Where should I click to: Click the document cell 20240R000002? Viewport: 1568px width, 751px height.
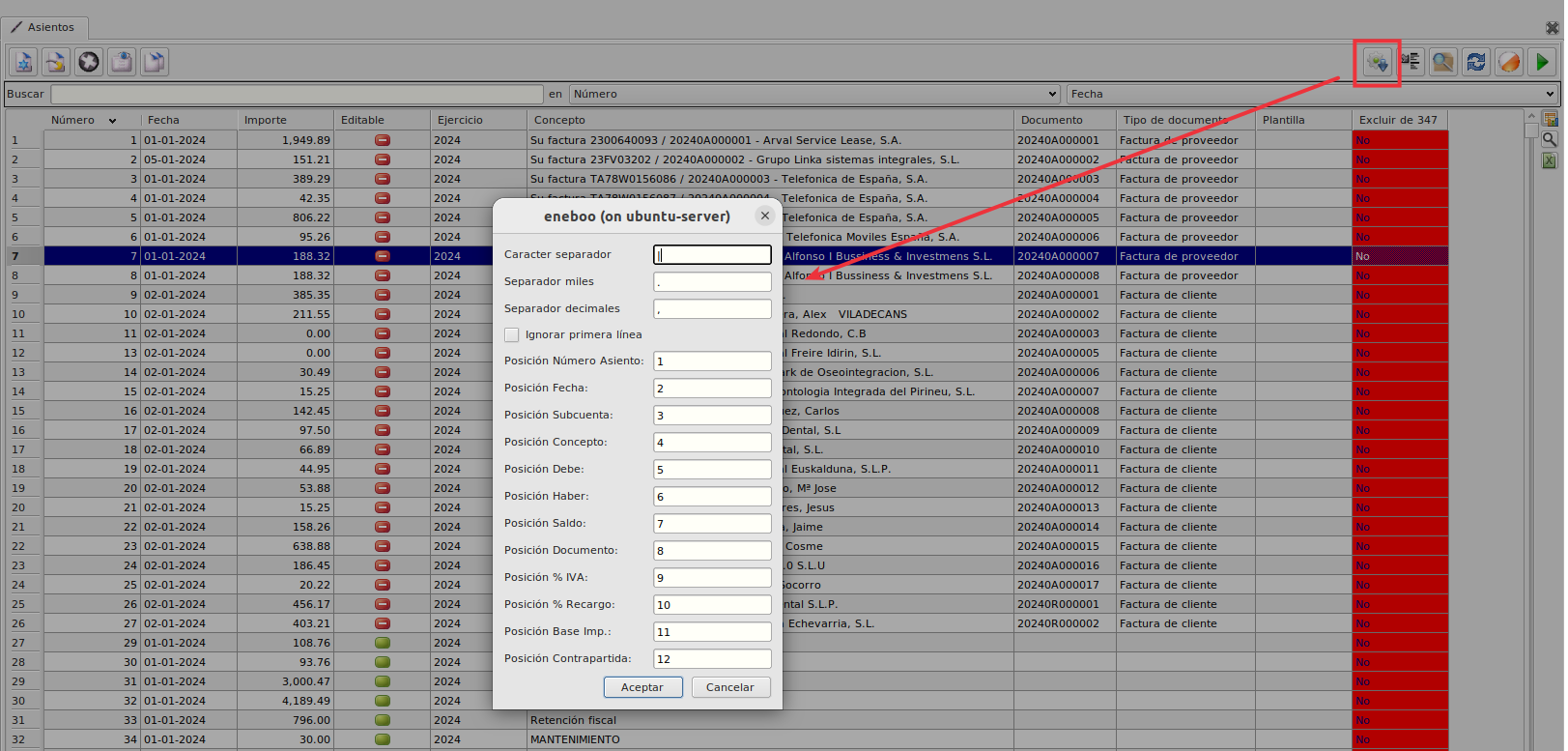pyautogui.click(x=1066, y=623)
